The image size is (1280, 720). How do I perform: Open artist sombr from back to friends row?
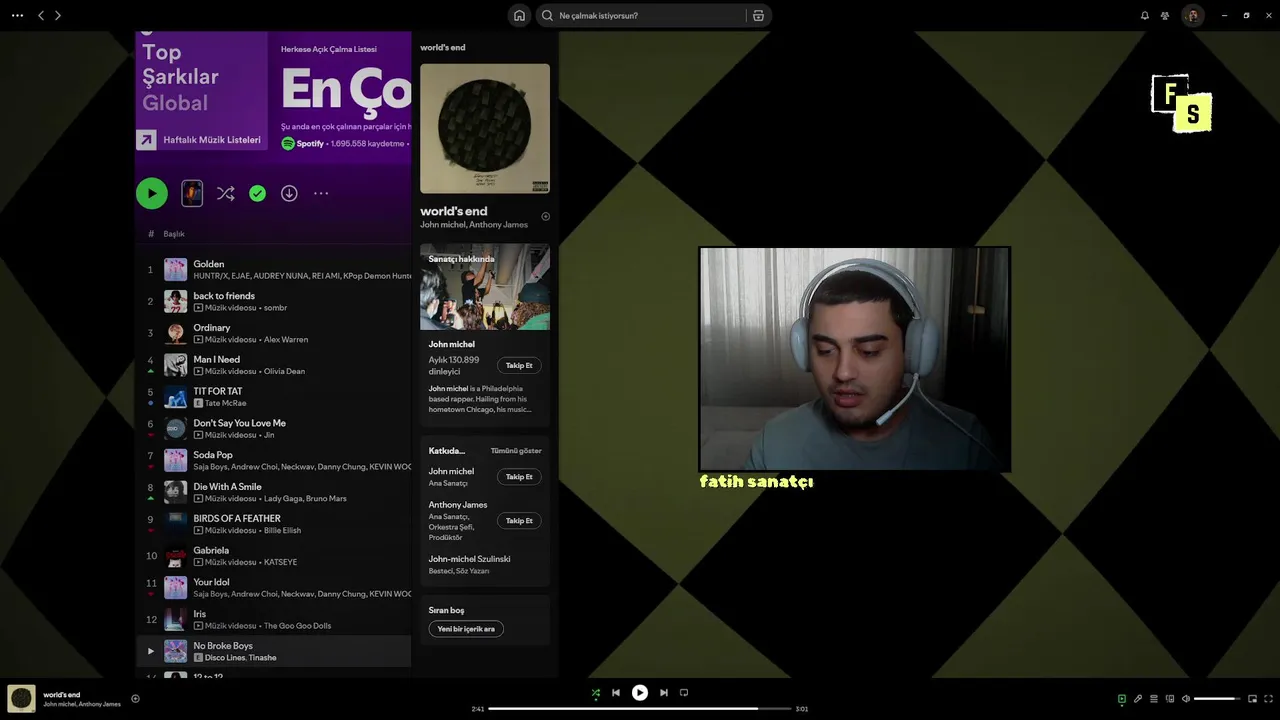click(275, 308)
